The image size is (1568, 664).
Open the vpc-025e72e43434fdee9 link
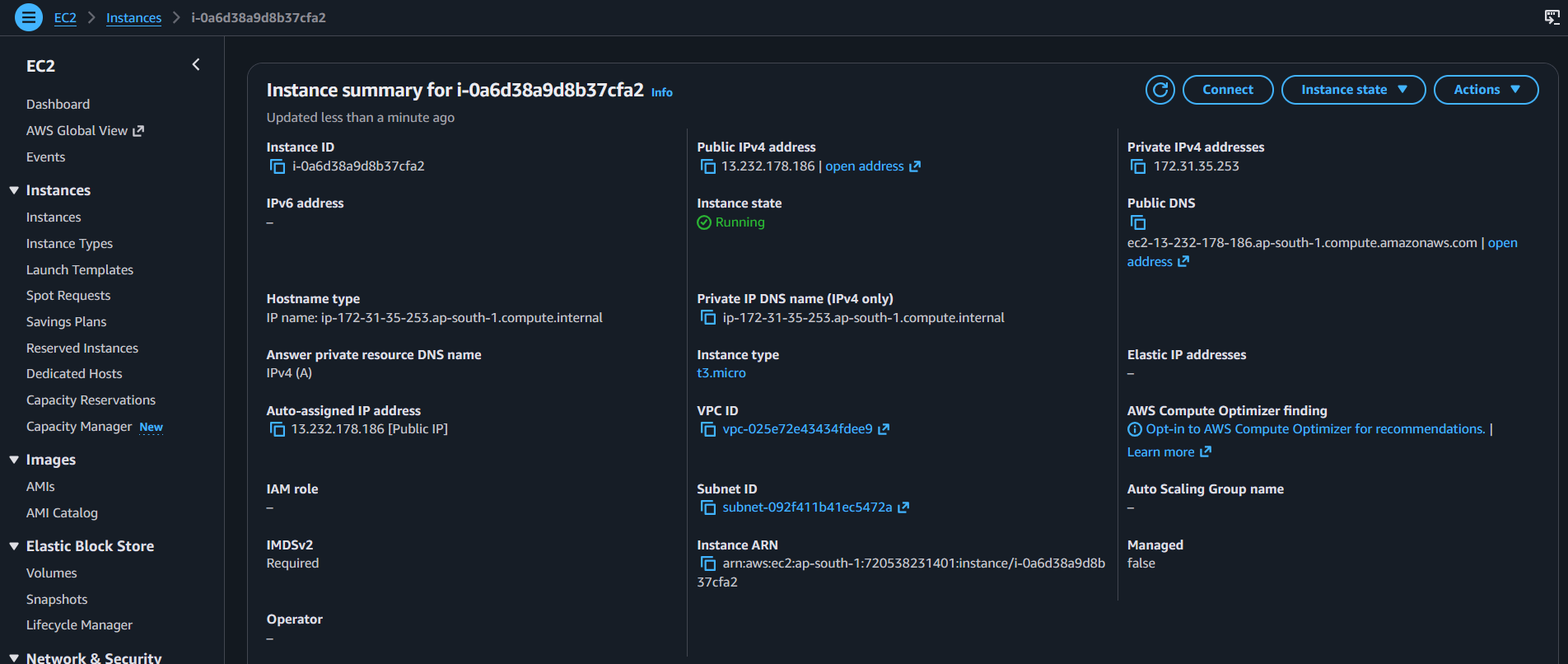pos(797,429)
